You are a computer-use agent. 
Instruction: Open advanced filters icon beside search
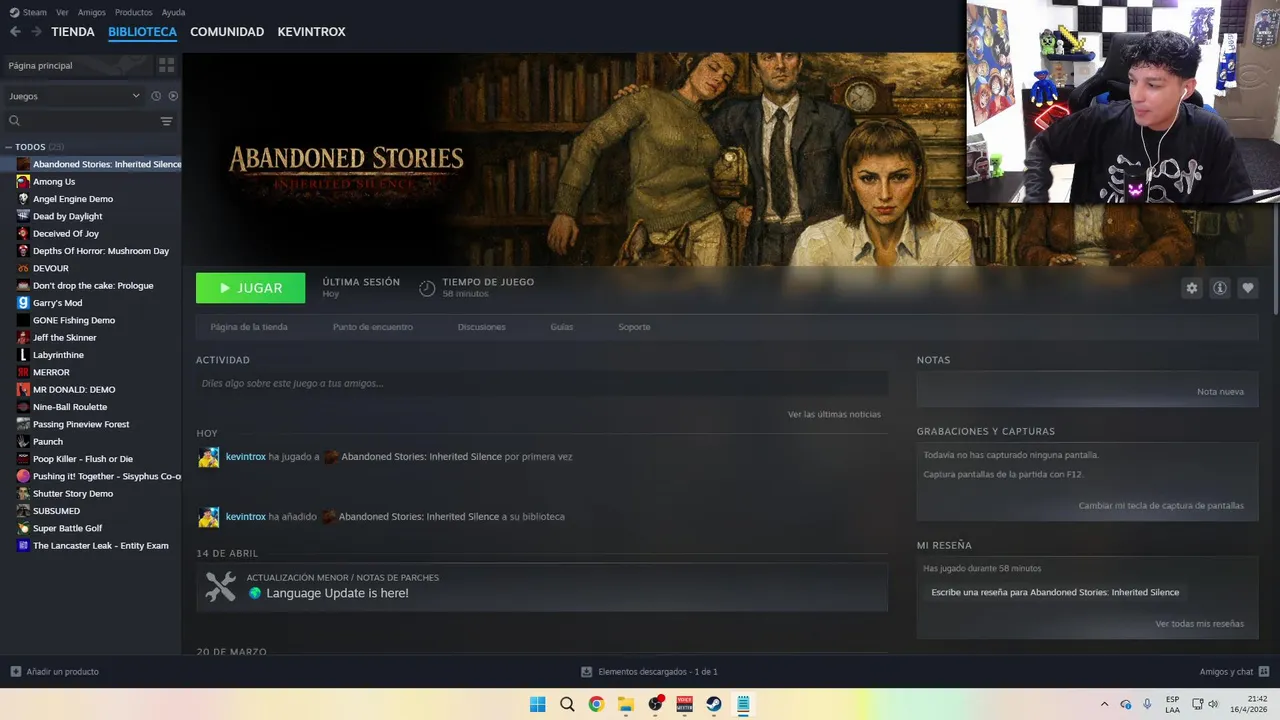(x=166, y=121)
